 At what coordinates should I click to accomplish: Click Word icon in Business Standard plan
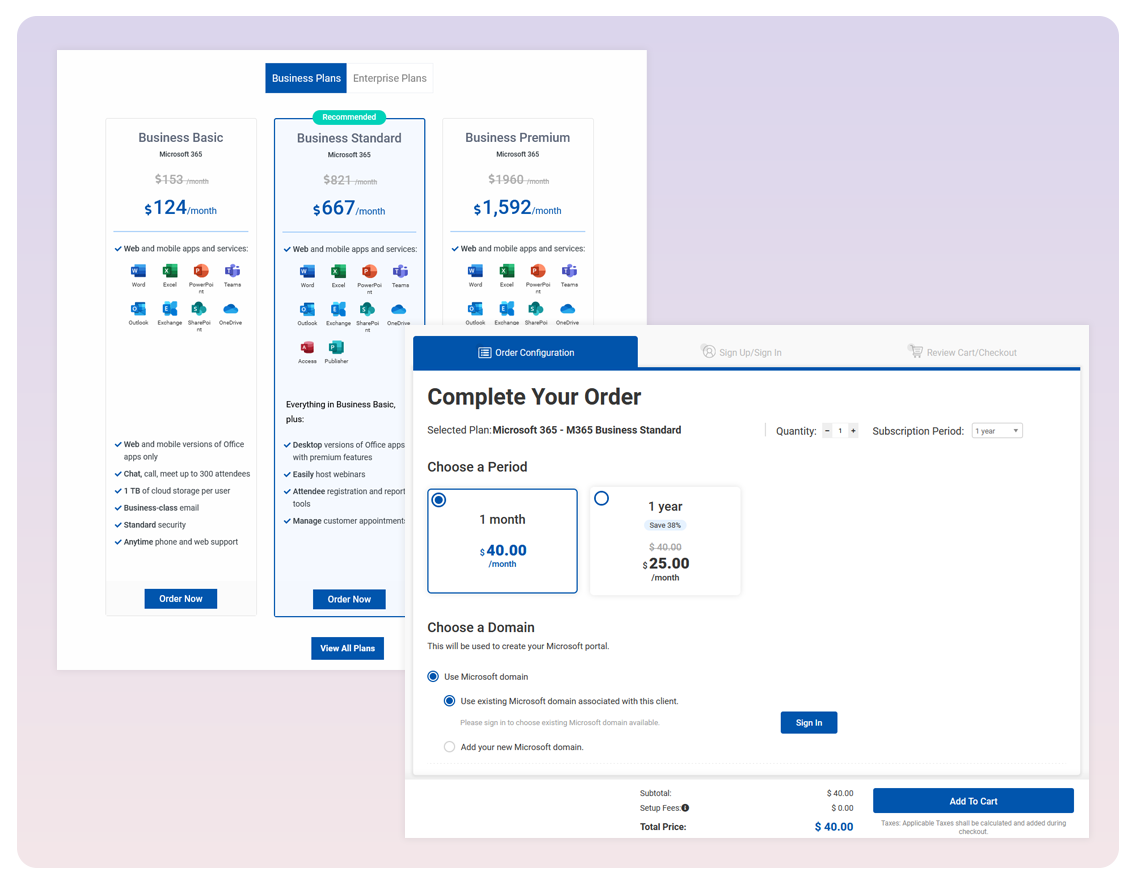click(x=307, y=272)
